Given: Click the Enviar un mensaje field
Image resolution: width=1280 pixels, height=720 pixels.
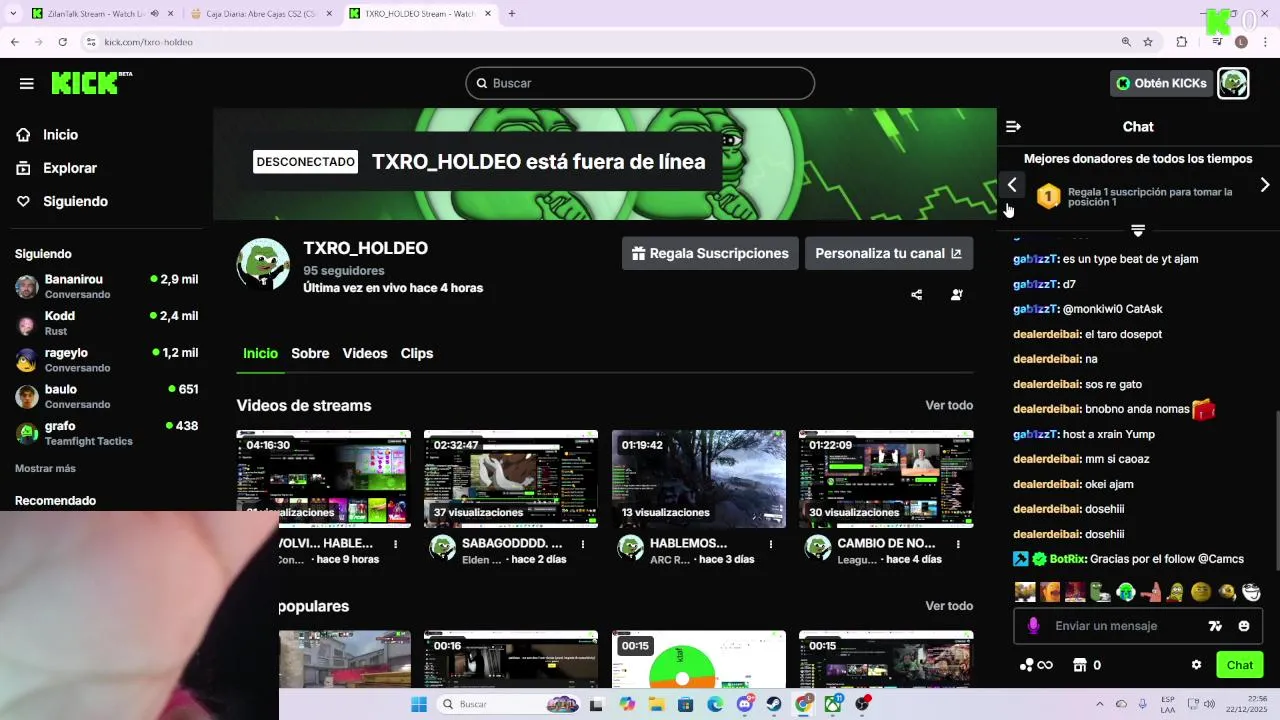Looking at the screenshot, I should click(1138, 626).
